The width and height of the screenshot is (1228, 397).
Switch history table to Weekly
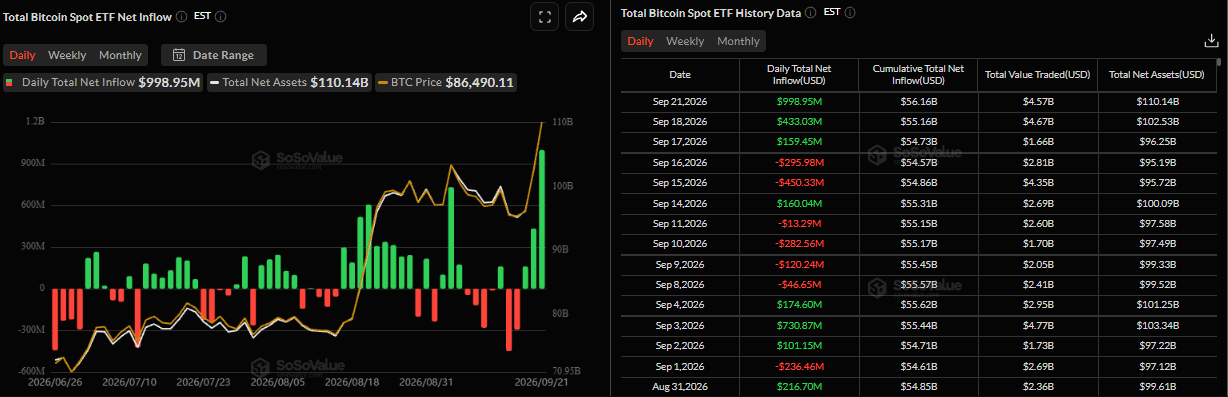click(685, 41)
